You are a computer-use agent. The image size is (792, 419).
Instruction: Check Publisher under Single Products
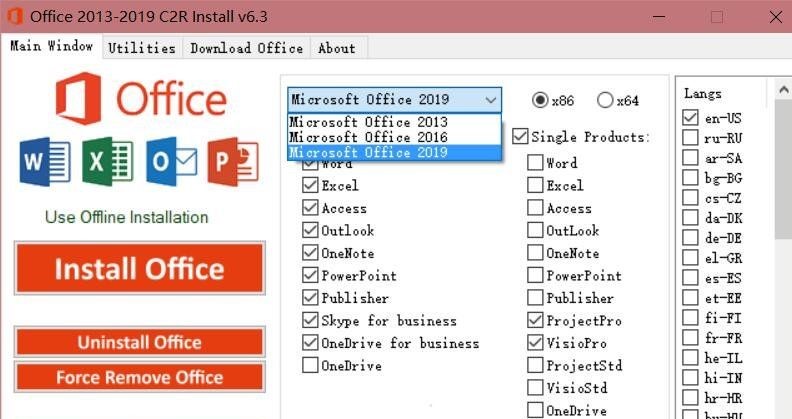535,297
